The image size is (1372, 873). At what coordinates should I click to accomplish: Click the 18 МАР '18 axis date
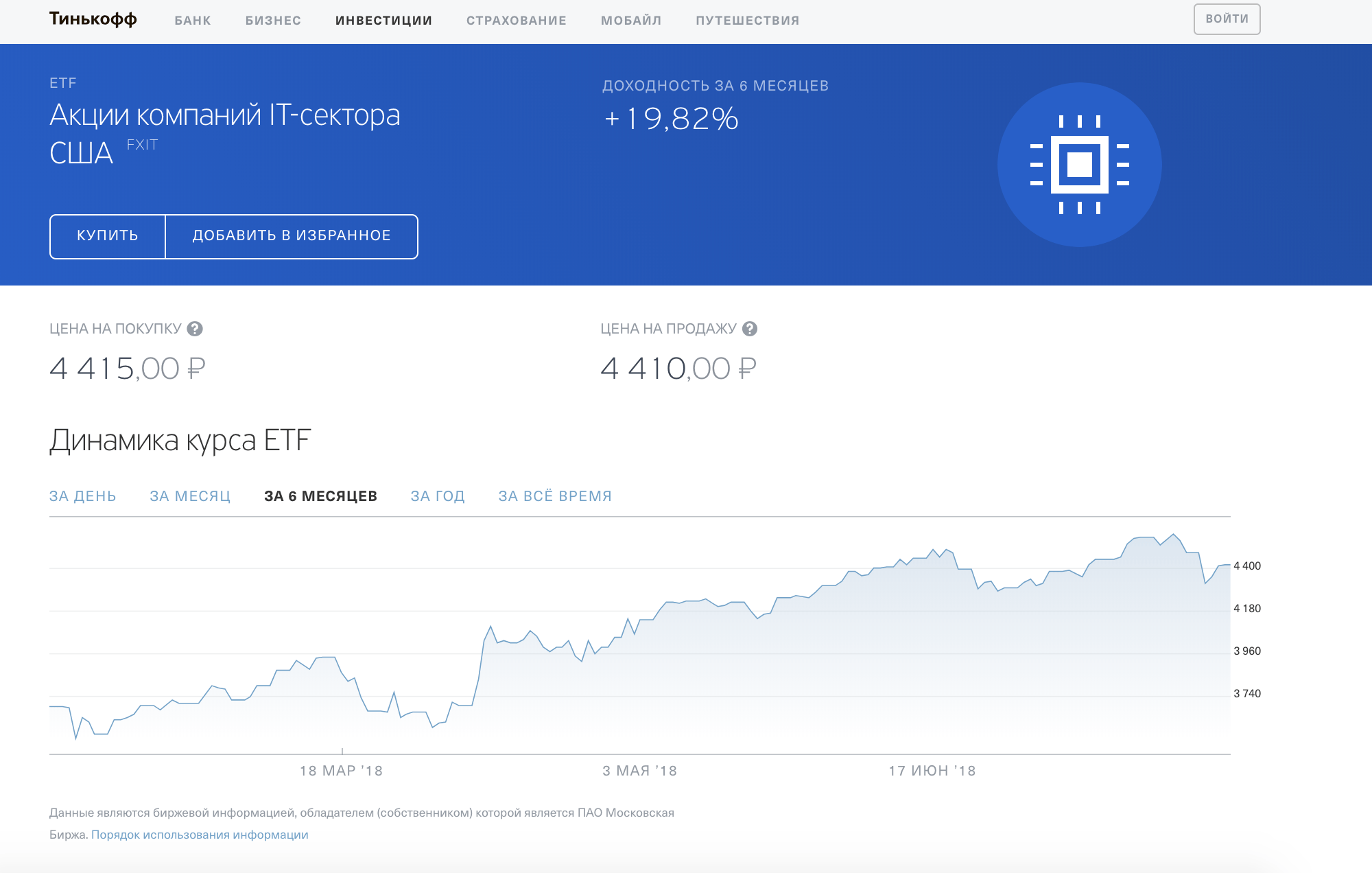341,771
